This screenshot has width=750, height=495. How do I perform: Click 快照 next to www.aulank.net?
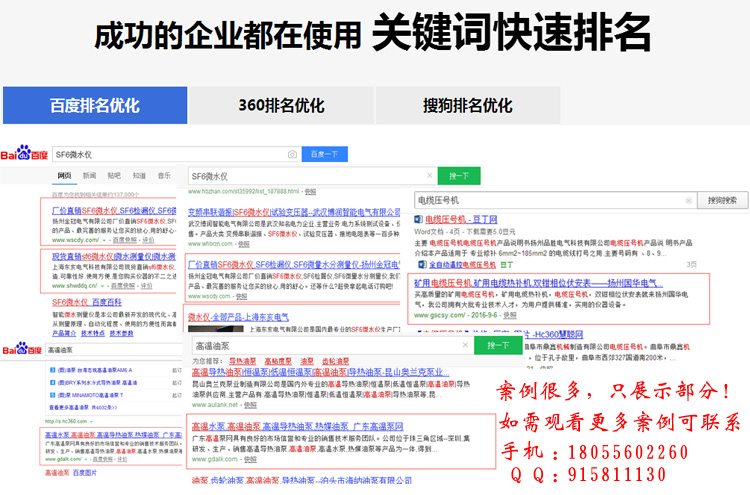(250, 405)
